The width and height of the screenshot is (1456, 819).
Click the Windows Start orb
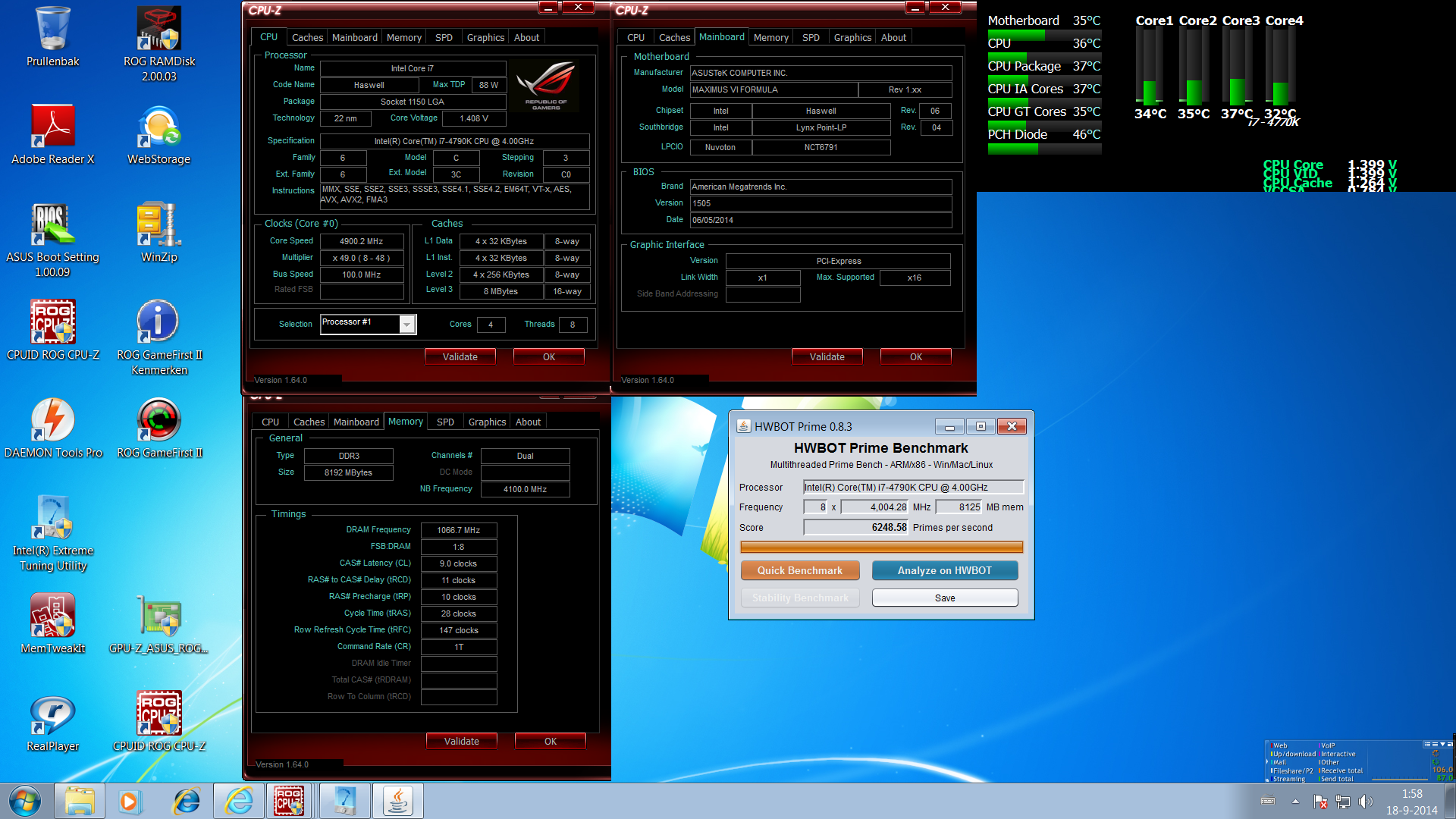(x=24, y=801)
